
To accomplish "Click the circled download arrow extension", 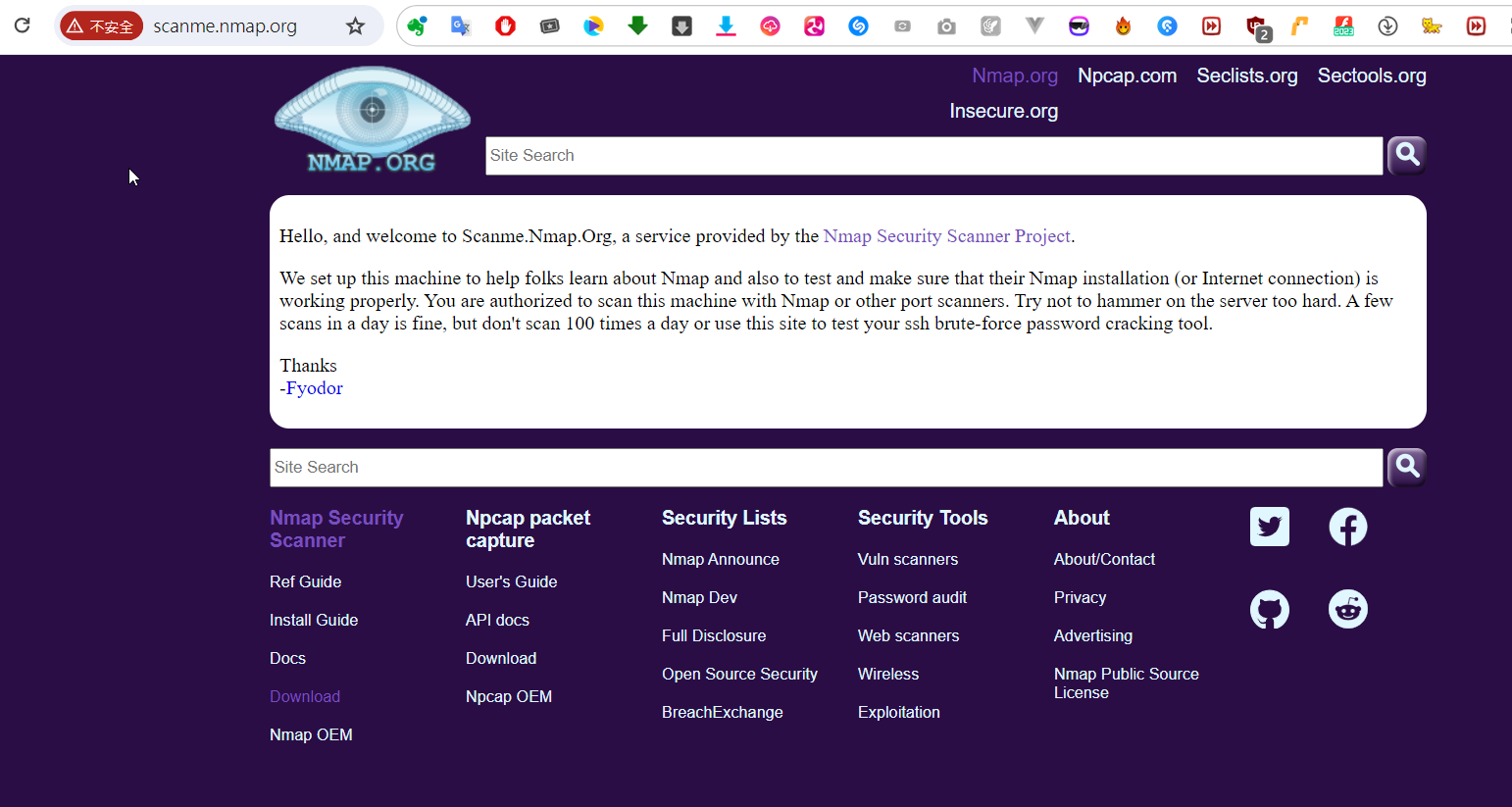I will 1387,26.
